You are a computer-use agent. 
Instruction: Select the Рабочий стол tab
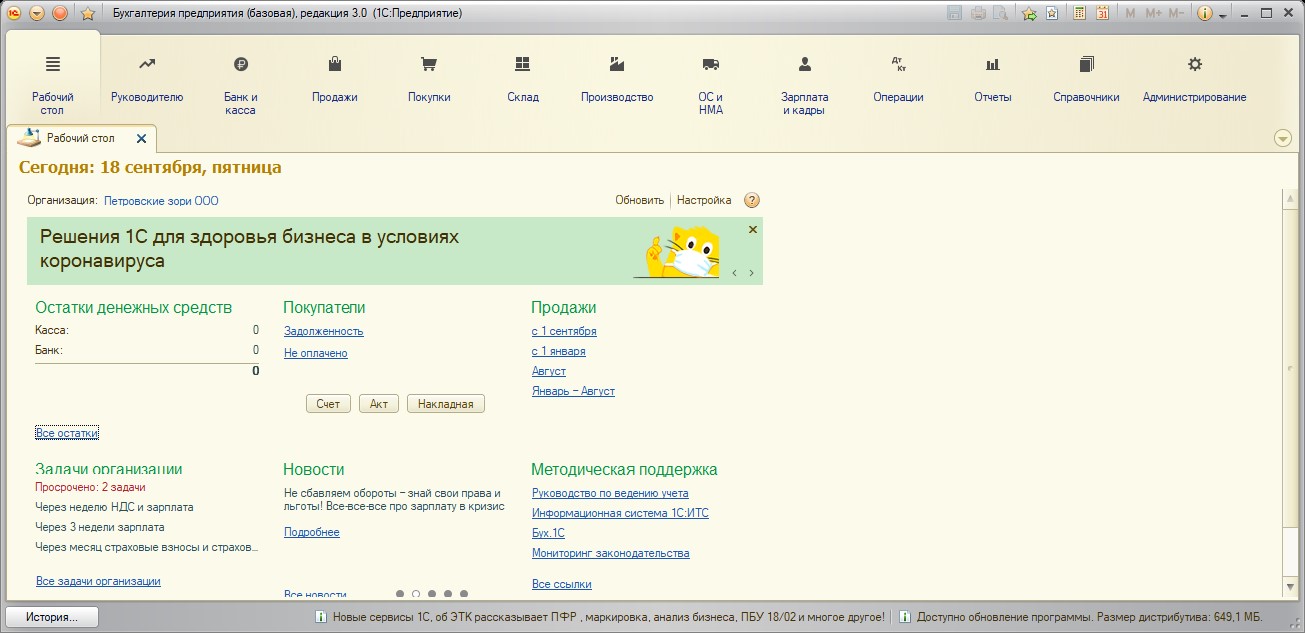(x=81, y=138)
